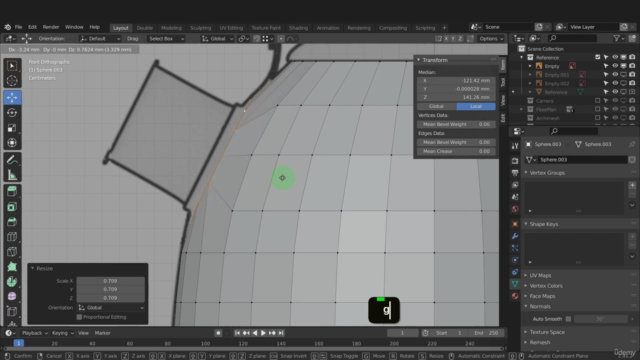The width and height of the screenshot is (640, 360).
Task: Open the Global transform orientation dropdown
Action: 218,39
